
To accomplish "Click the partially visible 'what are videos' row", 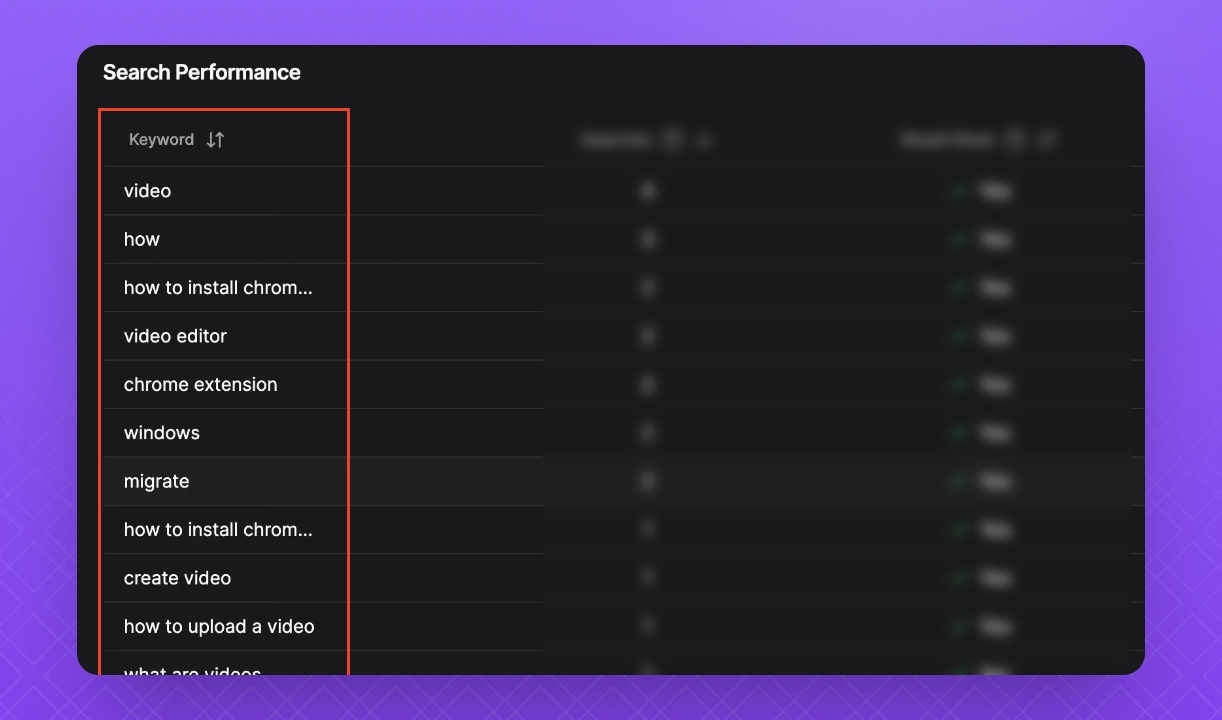I will pos(193,669).
